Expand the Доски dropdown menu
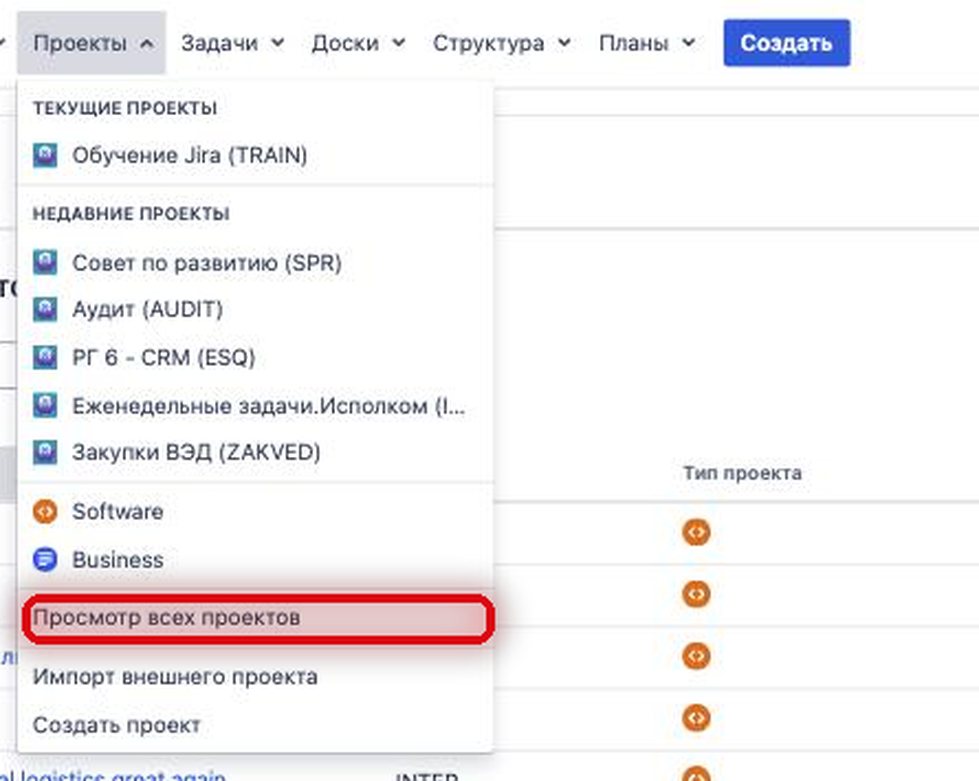This screenshot has height=781, width=979. pyautogui.click(x=358, y=43)
